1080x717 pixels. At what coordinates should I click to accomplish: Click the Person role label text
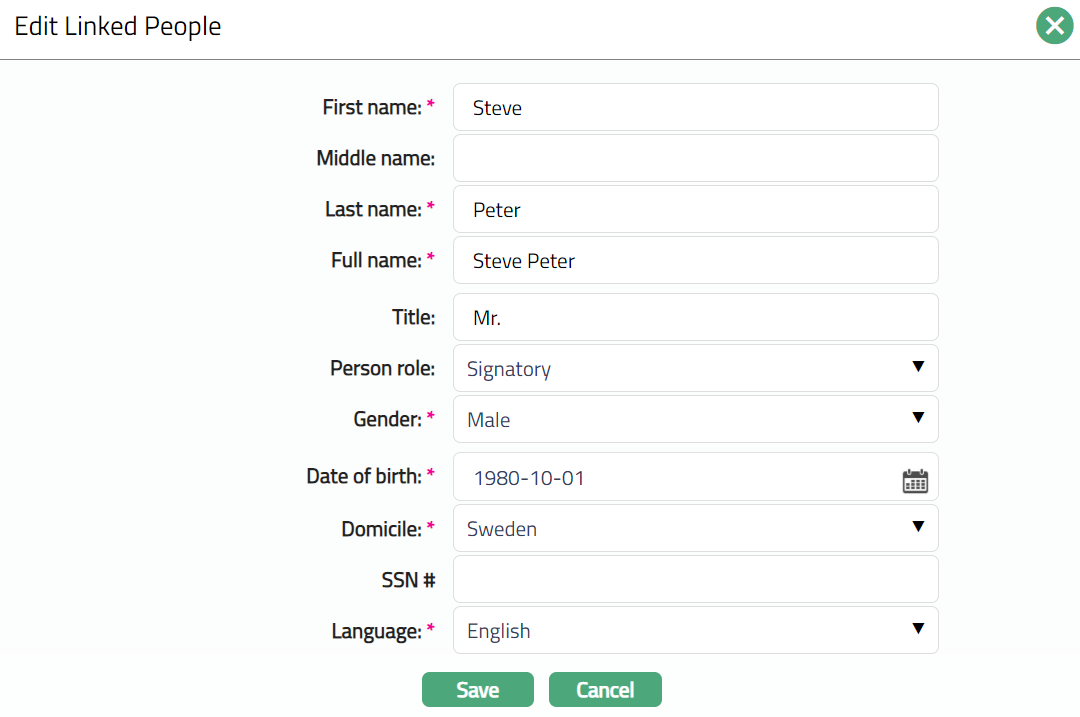(x=382, y=368)
